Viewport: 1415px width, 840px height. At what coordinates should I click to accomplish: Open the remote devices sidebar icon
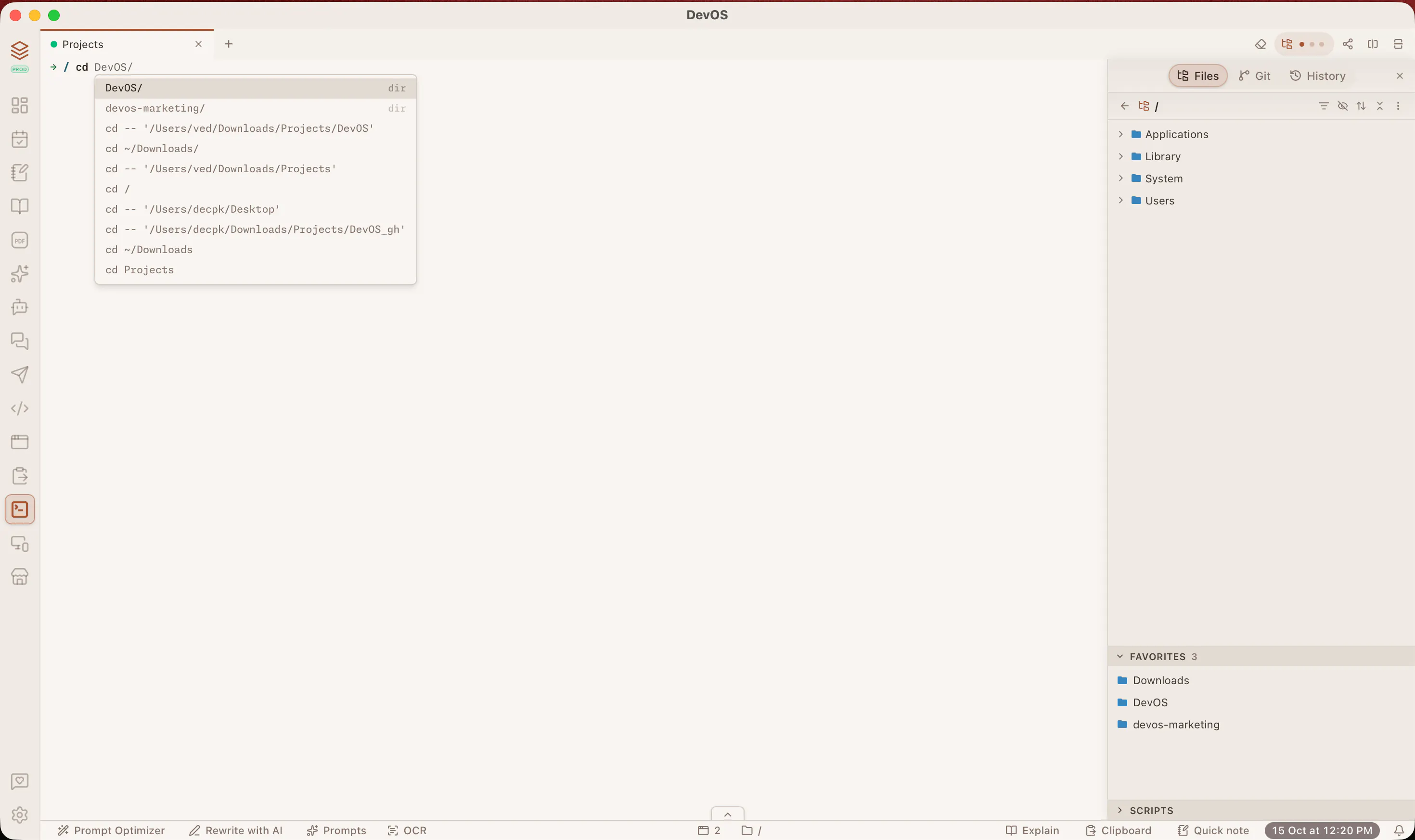[x=19, y=543]
